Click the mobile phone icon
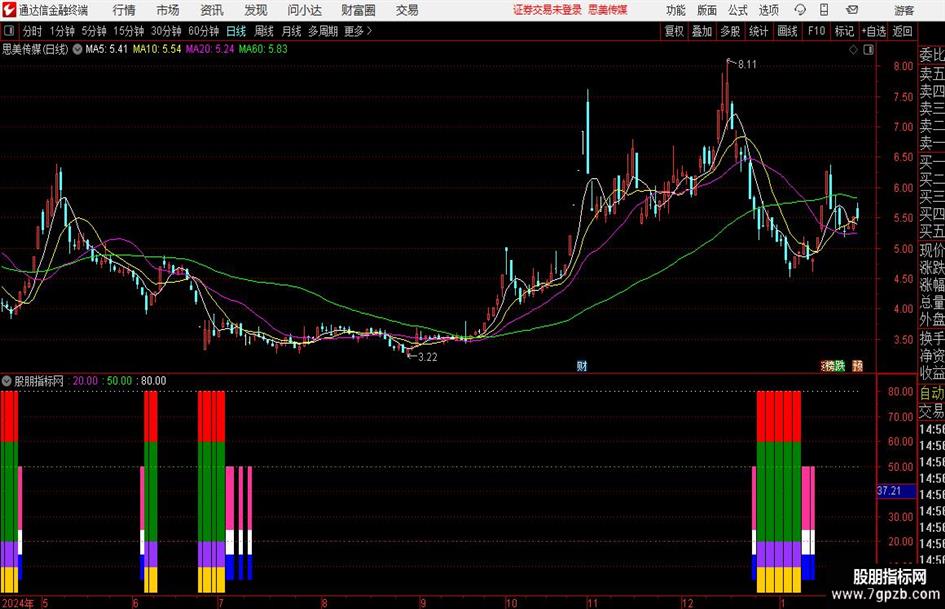This screenshot has height=609, width=945. tap(824, 10)
